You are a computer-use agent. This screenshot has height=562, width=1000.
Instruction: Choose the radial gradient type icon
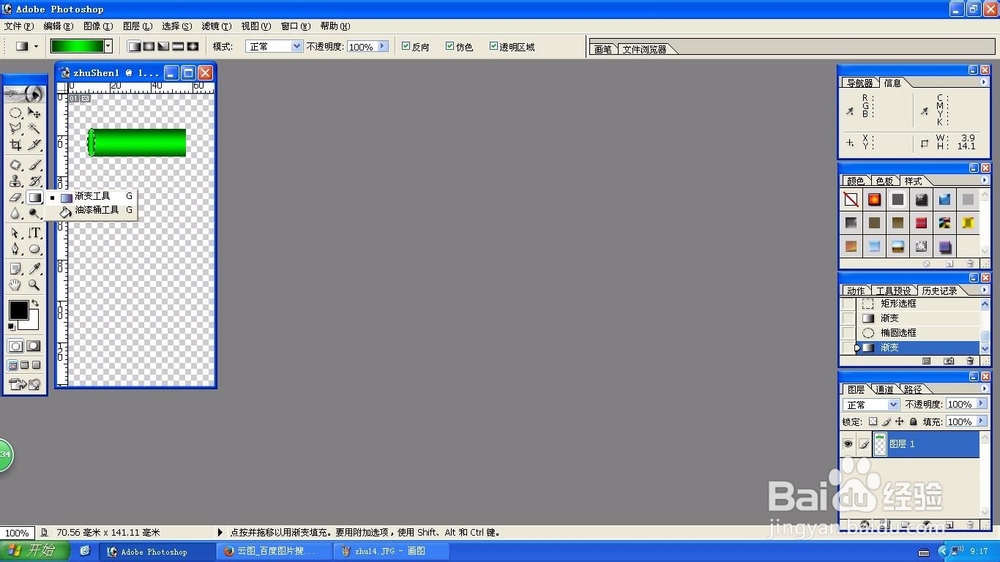(x=149, y=47)
